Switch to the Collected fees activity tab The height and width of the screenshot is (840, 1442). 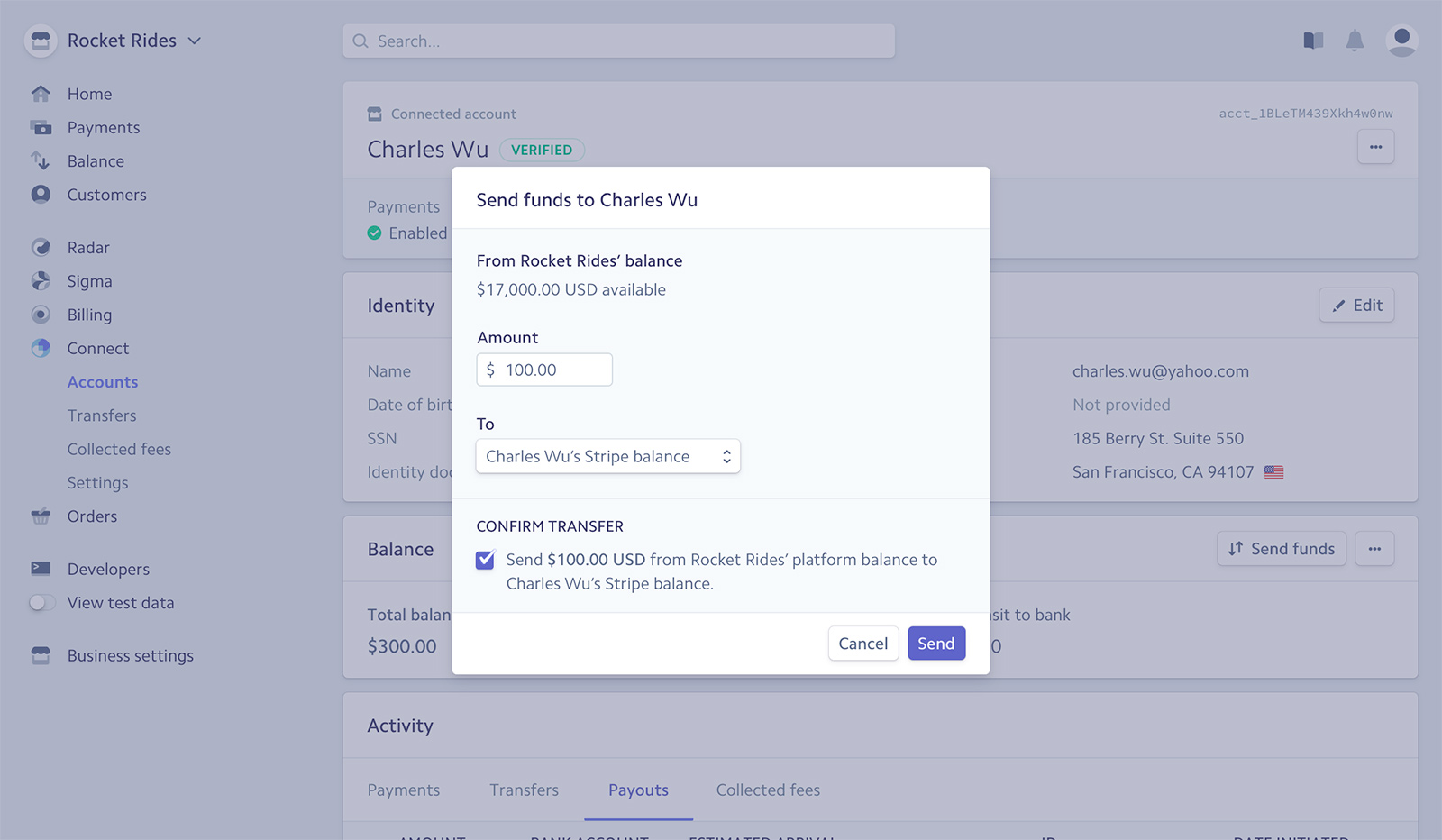pyautogui.click(x=768, y=790)
